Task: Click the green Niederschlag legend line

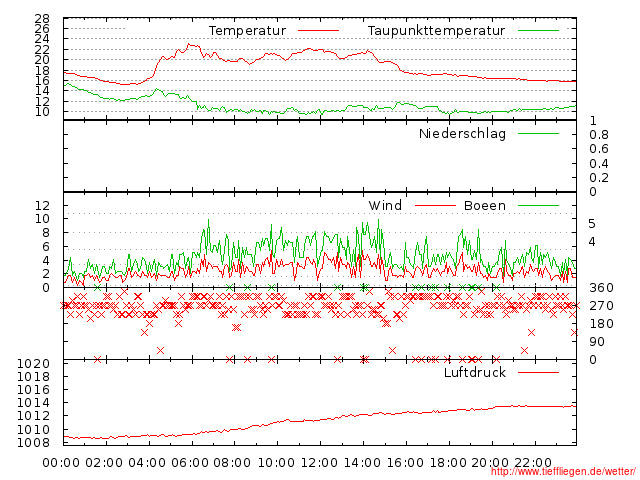Action: click(x=538, y=133)
